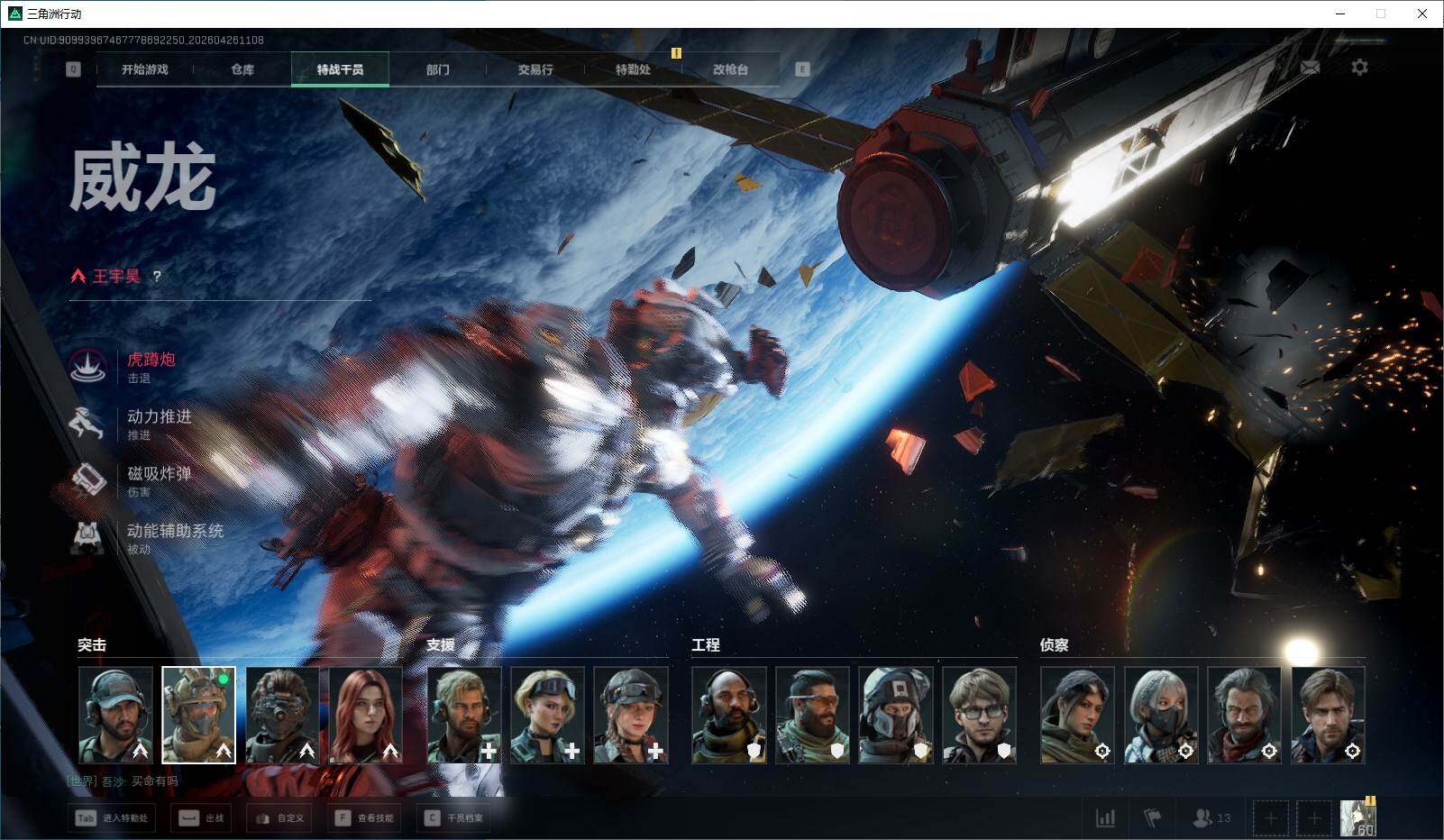Click the 威龙 operator title
The image size is (1444, 840).
(x=142, y=179)
